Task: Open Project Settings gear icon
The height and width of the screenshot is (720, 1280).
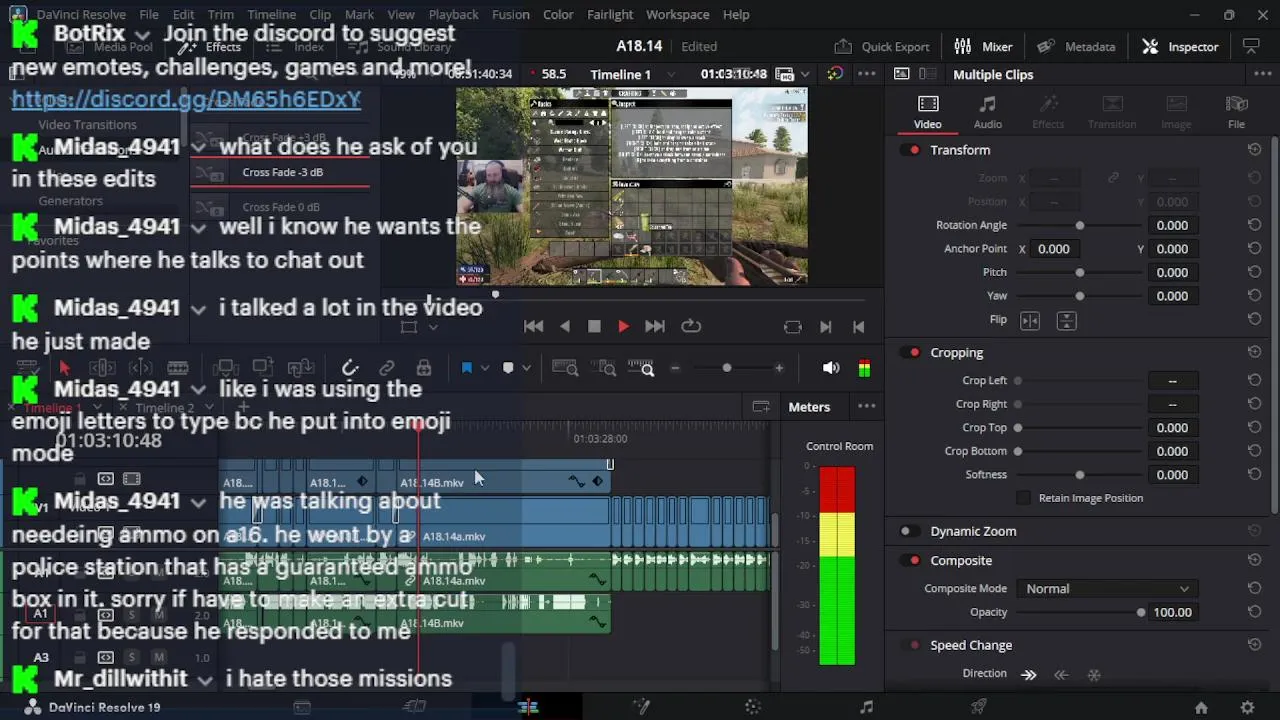Action: [x=1247, y=708]
